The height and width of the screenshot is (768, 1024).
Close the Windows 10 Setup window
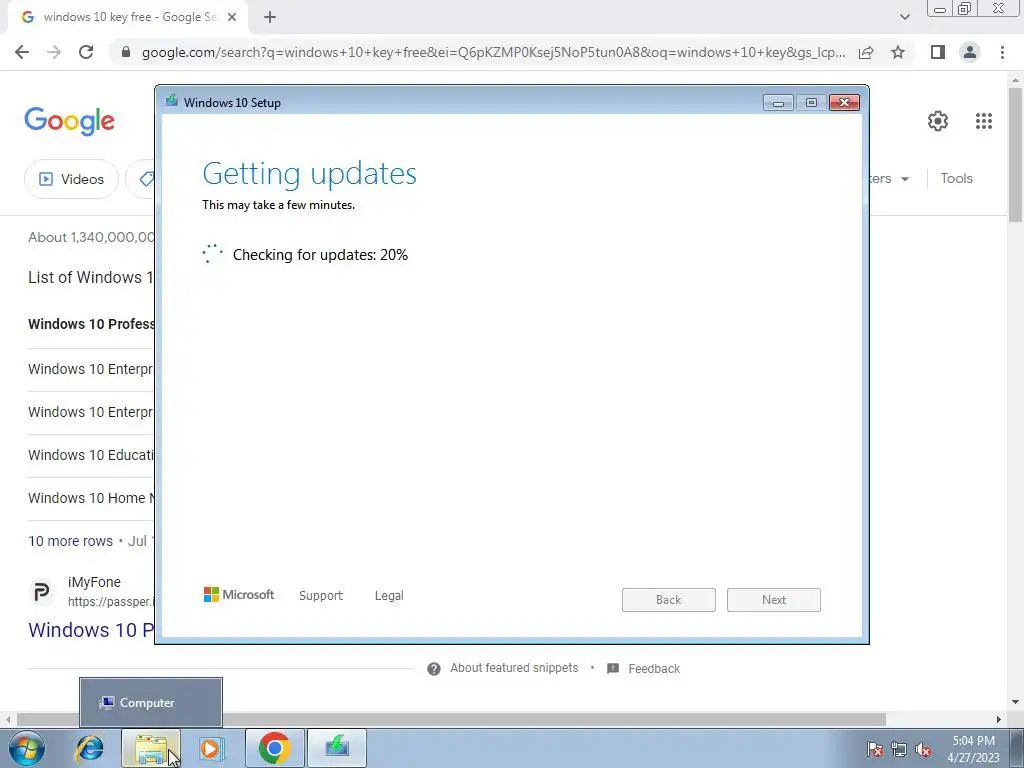[844, 103]
